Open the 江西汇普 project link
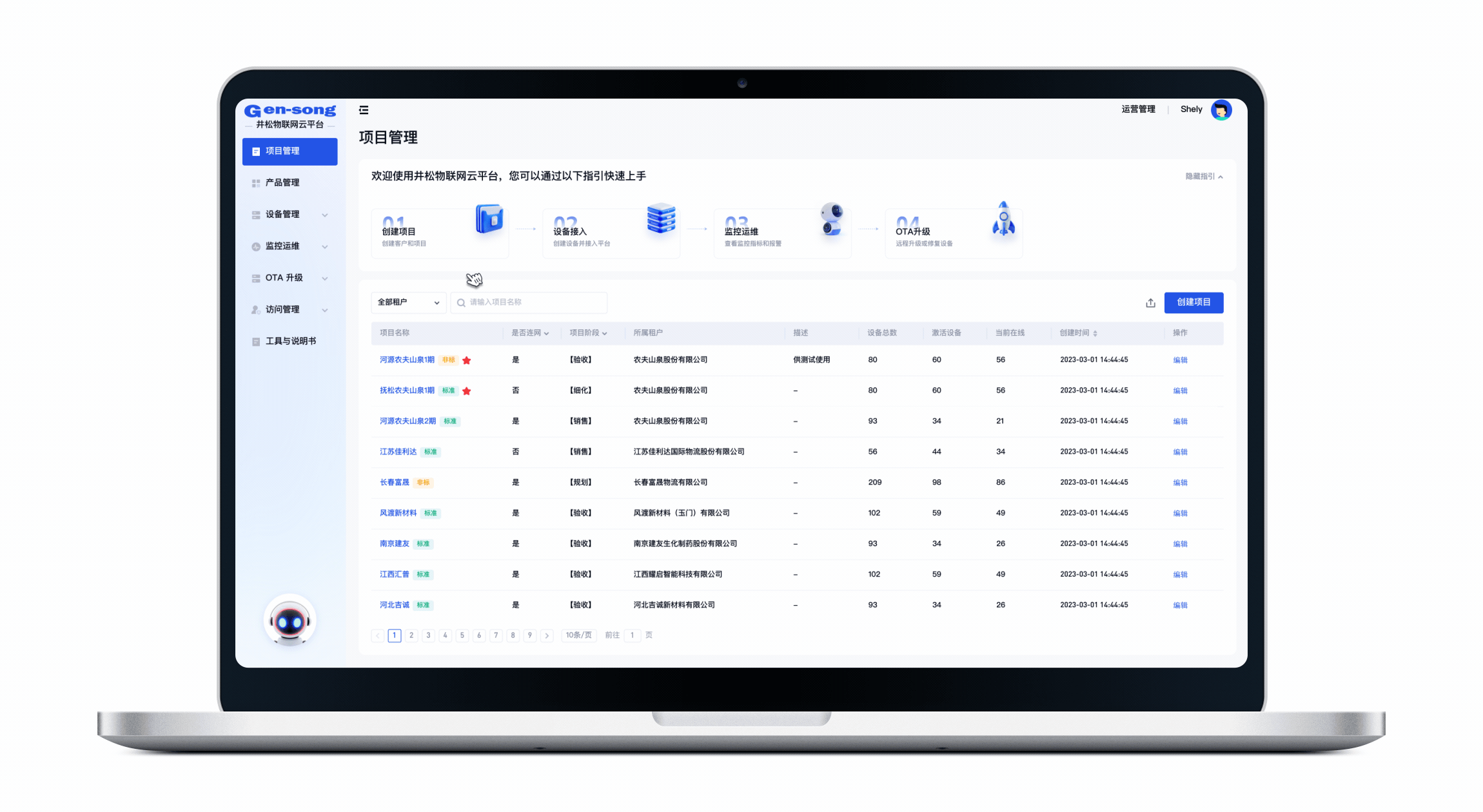 (x=394, y=574)
